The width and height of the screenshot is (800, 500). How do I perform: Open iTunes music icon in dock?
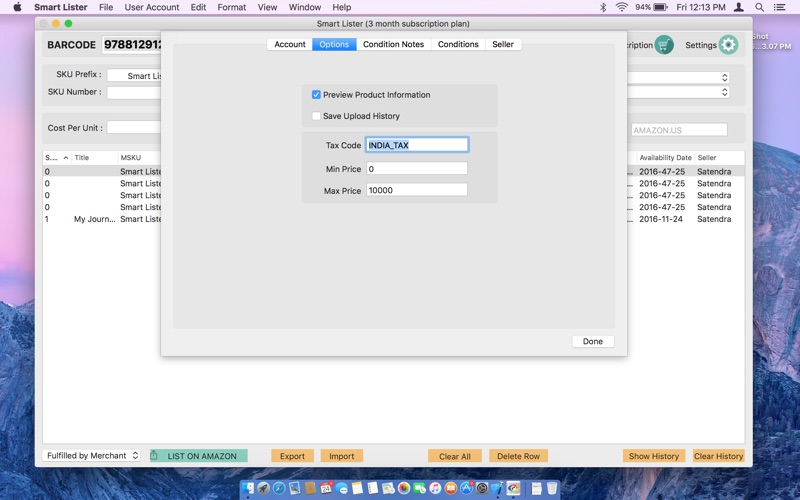coord(435,488)
